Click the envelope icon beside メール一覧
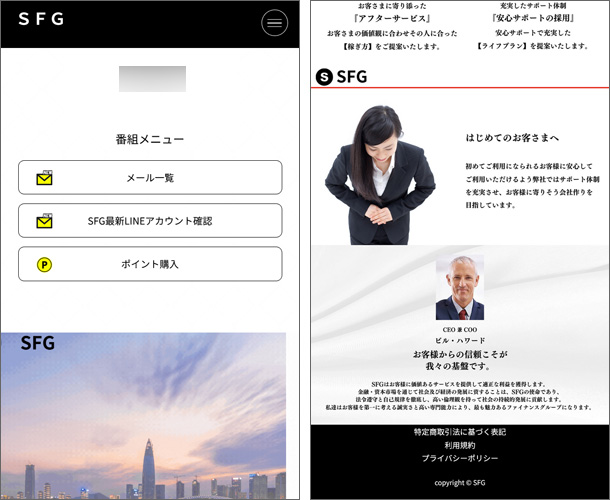610x500 pixels. point(44,178)
